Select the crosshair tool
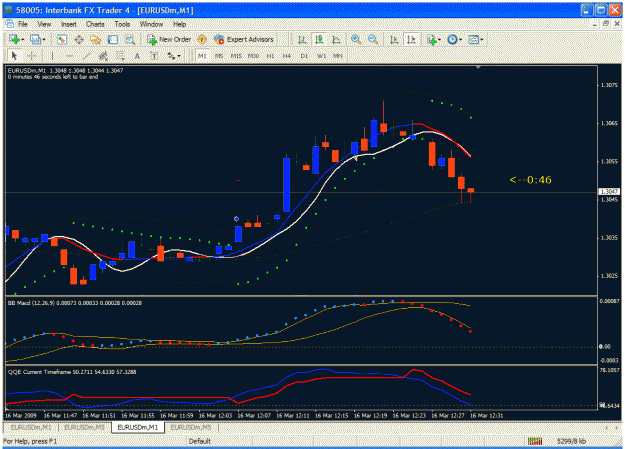625x449 pixels. click(x=32, y=56)
